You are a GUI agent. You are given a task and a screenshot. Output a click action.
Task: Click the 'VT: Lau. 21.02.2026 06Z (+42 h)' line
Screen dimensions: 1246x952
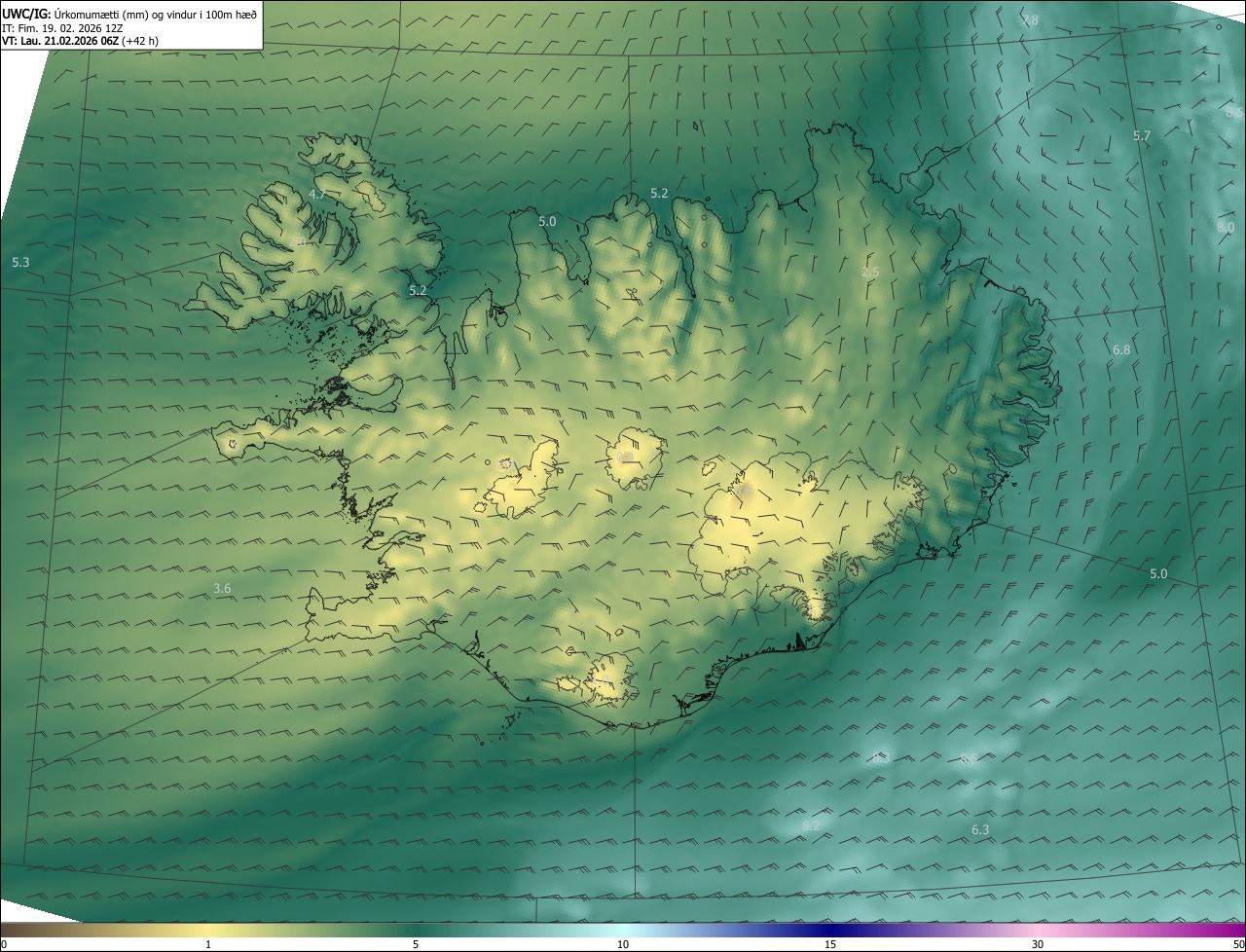[x=81, y=41]
